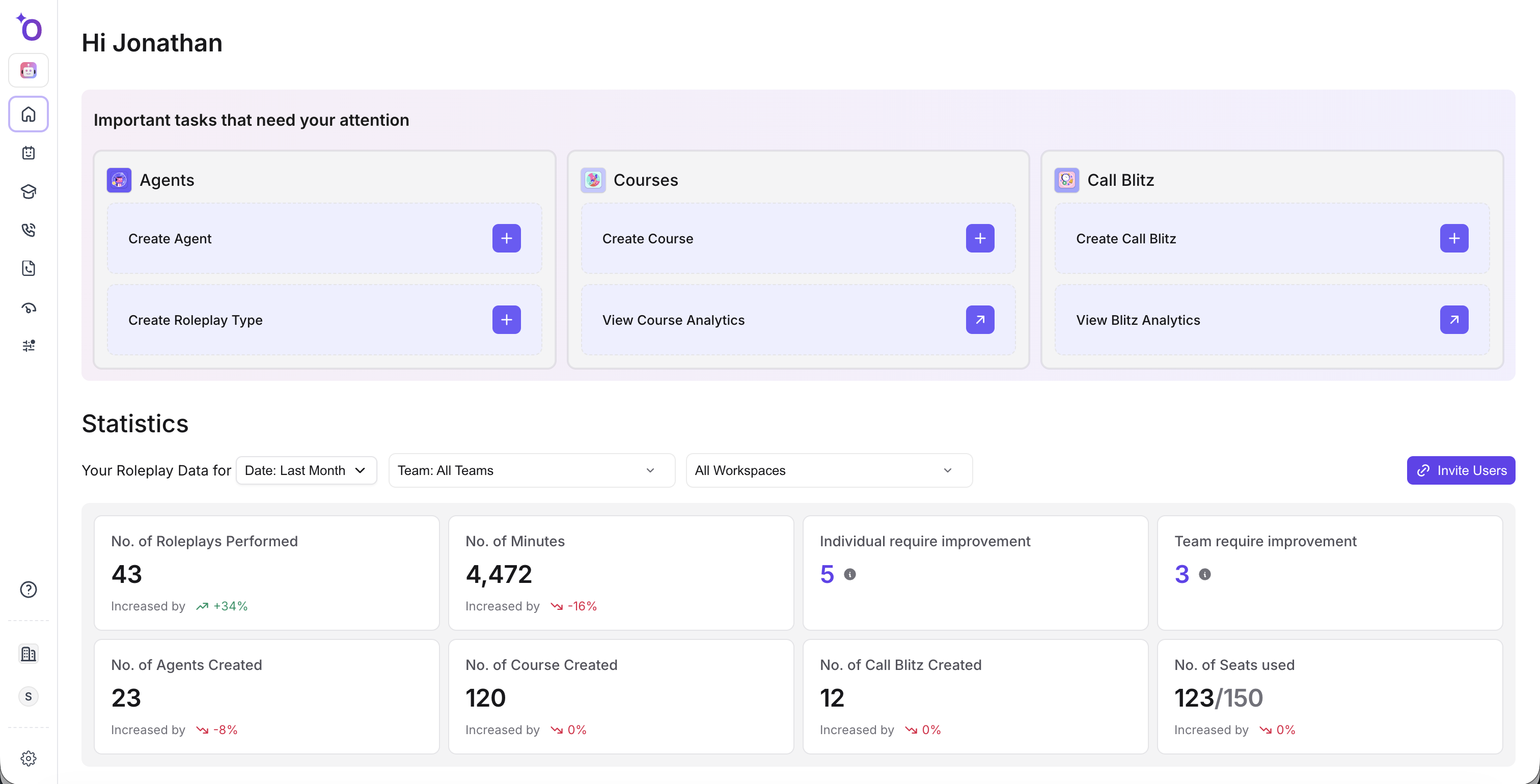Open View Blitz Analytics arrow button
This screenshot has height=784, width=1540.
coord(1454,320)
